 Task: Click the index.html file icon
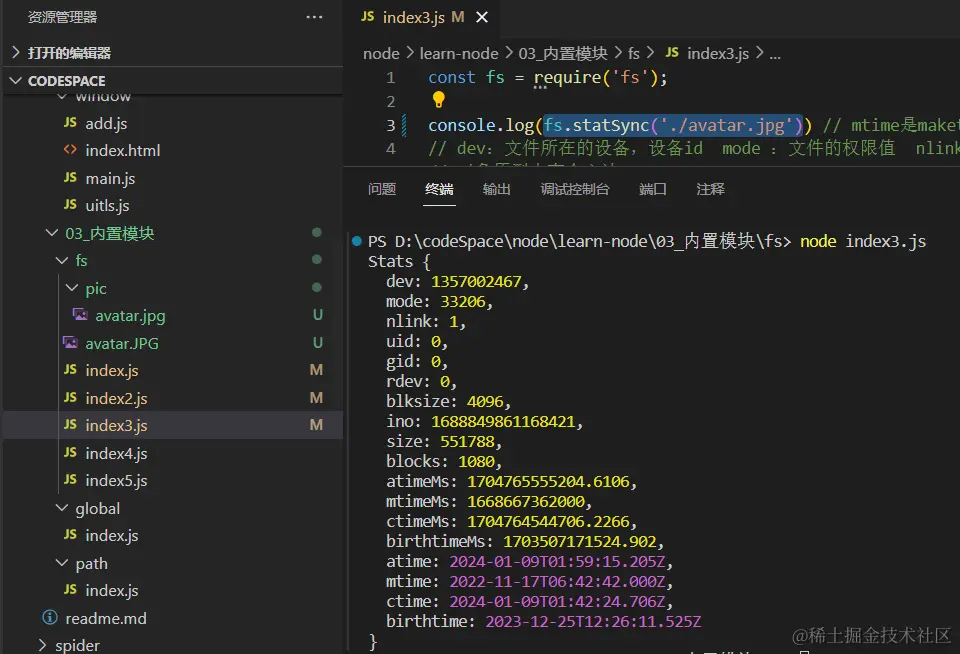[x=70, y=150]
